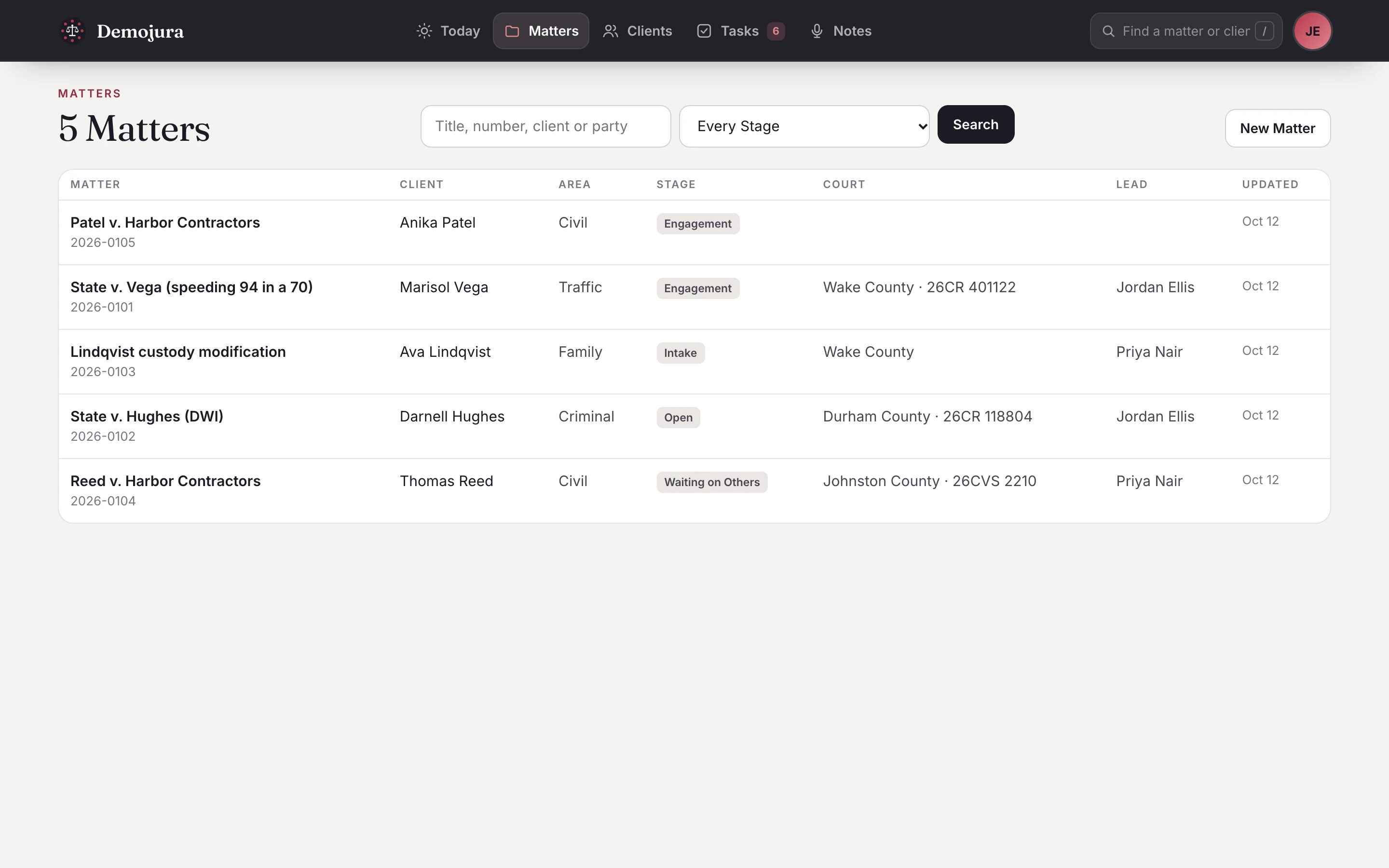
Task: Click the sun icon beside Today
Action: 424,31
